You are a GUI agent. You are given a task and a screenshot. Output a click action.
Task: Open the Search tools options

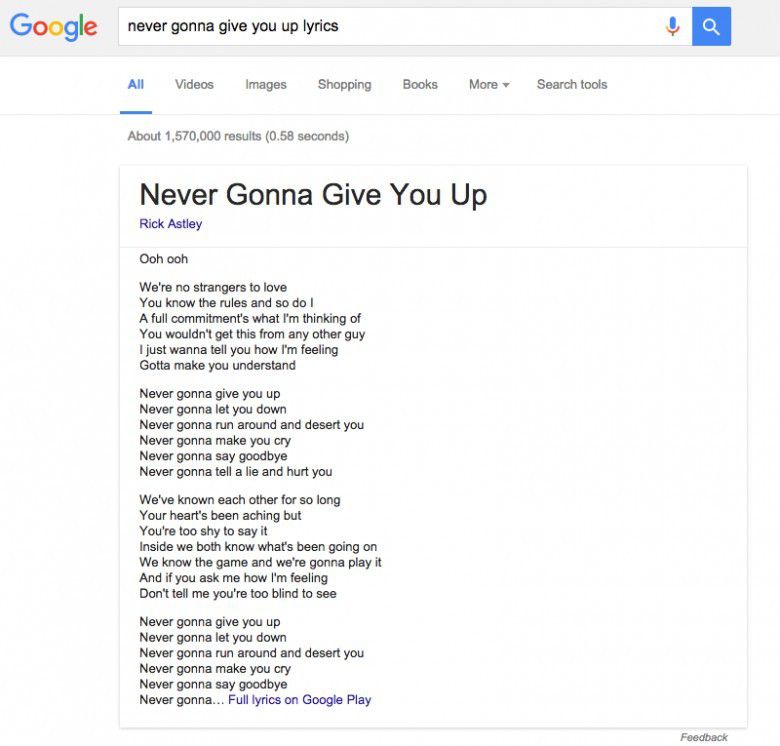coord(572,85)
